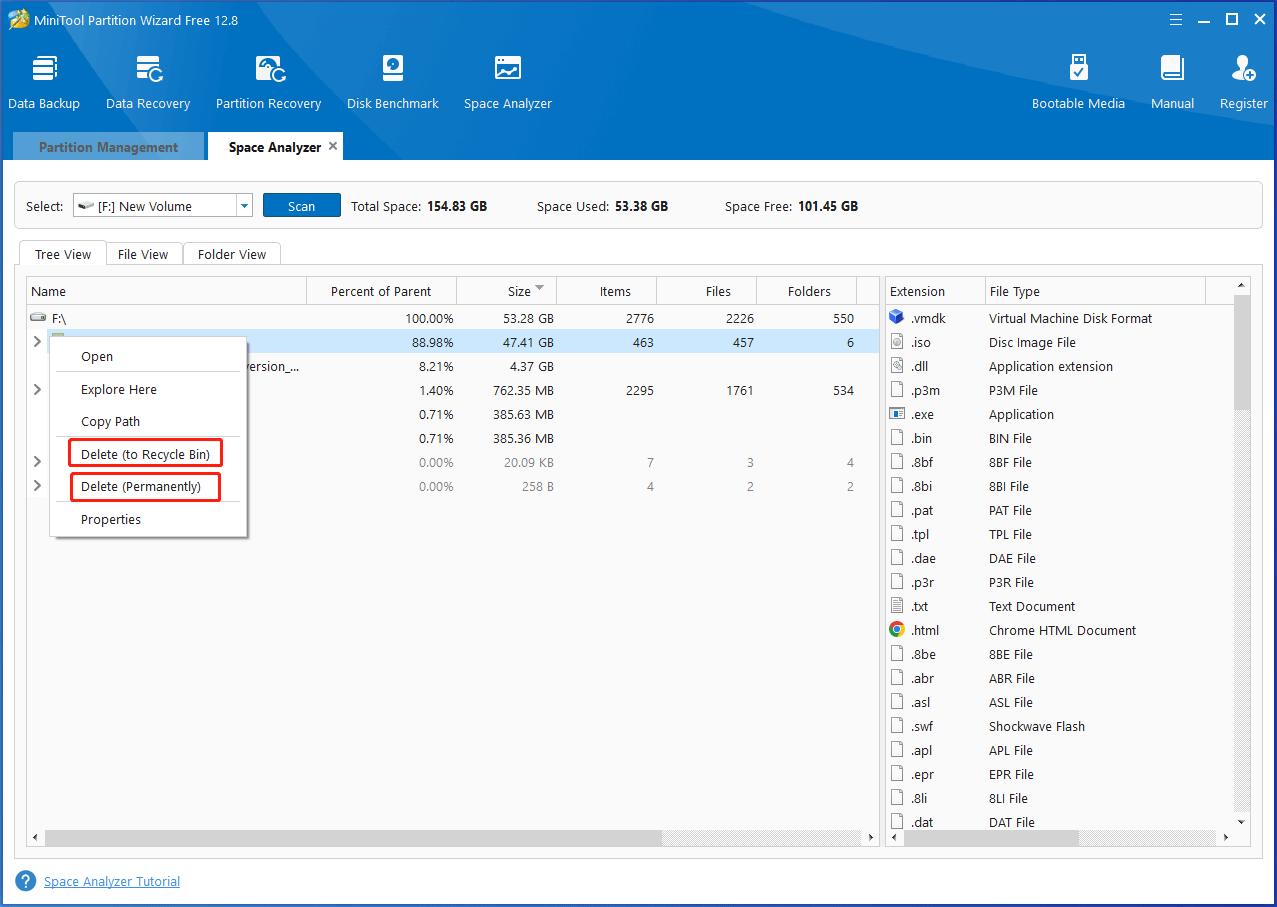This screenshot has height=907, width=1277.
Task: Click the F:\ drive icon in the tree
Action: click(x=38, y=318)
